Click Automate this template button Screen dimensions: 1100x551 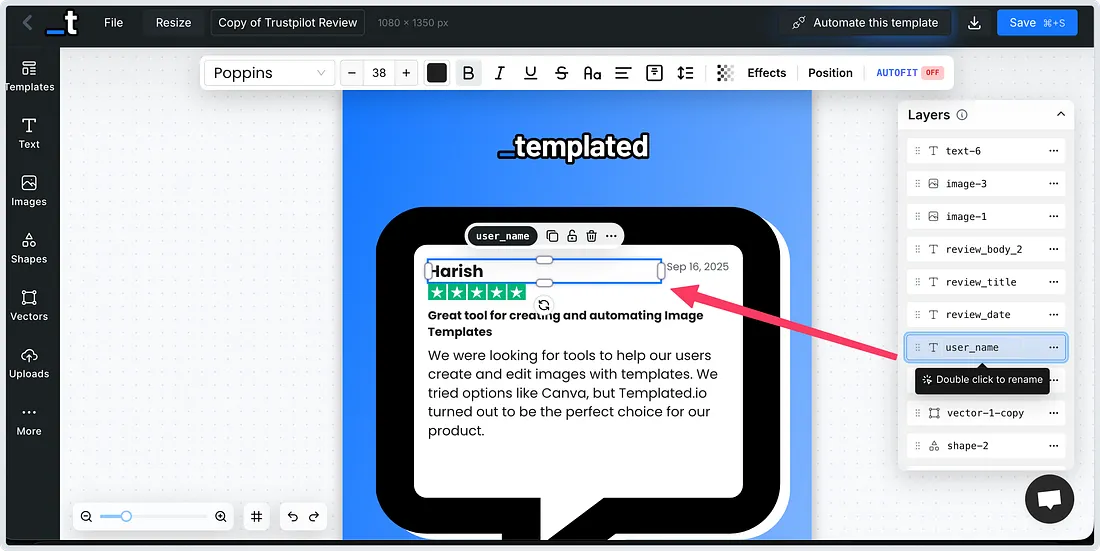coord(866,22)
